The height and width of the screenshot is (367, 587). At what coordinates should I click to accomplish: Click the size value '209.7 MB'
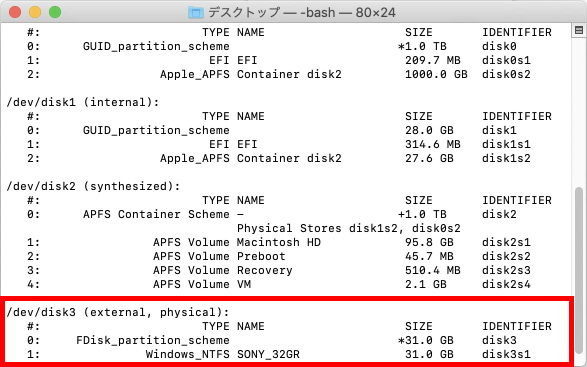[x=433, y=60]
